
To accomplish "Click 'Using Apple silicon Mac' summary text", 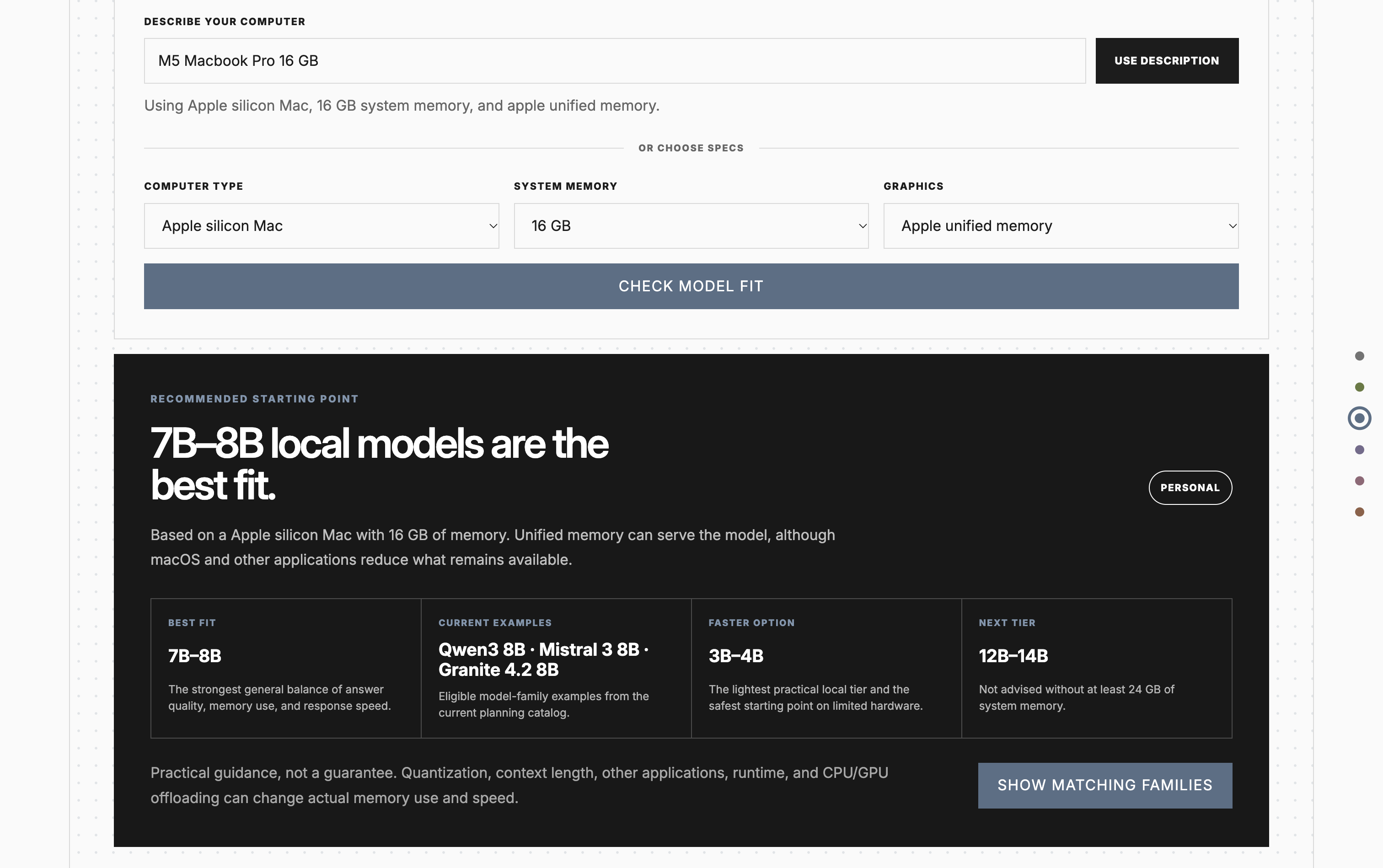I will click(x=402, y=106).
